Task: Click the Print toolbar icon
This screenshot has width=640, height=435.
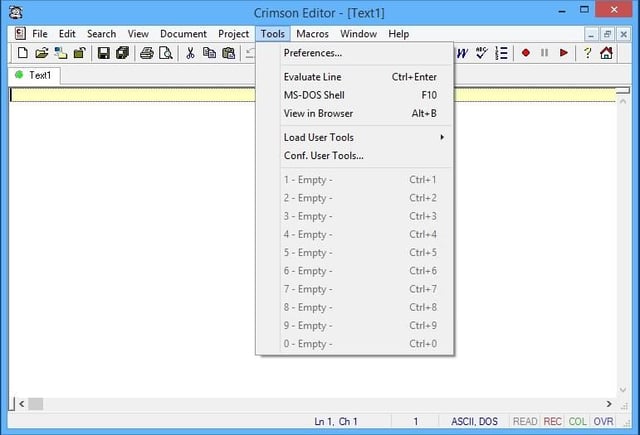Action: pos(147,53)
